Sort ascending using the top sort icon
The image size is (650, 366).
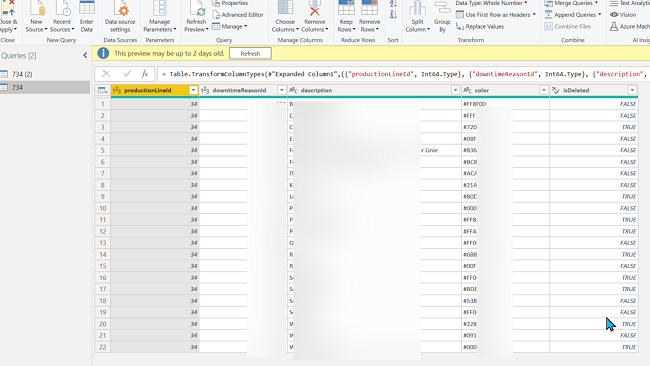[393, 4]
